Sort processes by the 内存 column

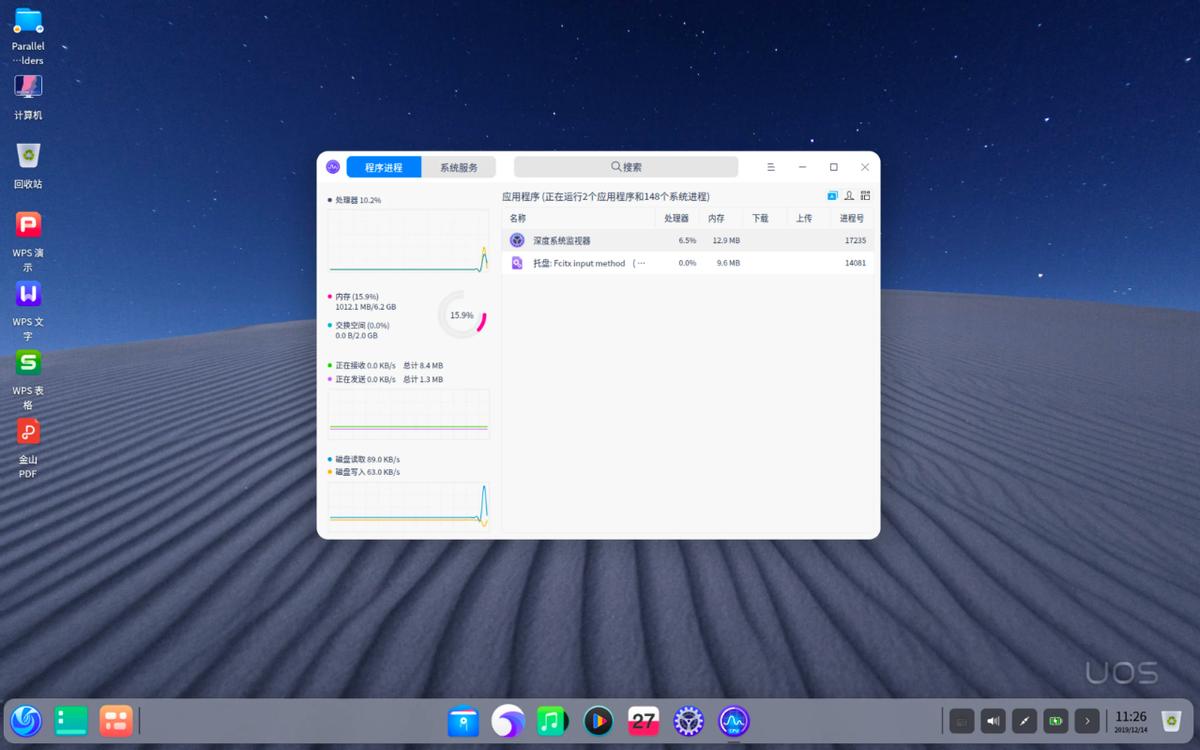coord(717,217)
